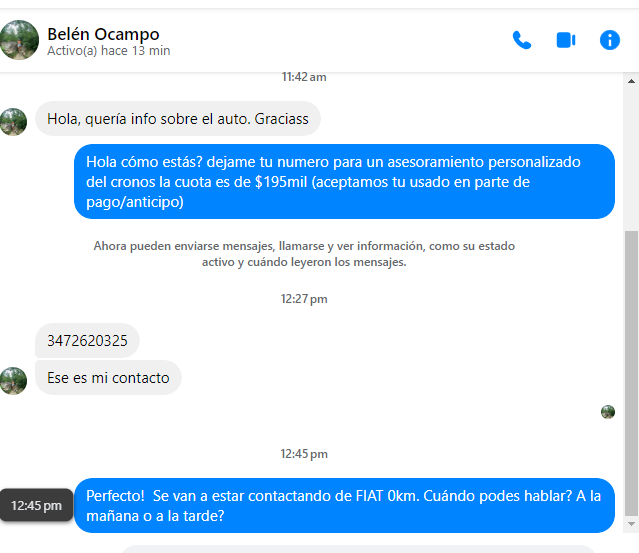
Task: Click the scrollbar down arrow
Action: pyautogui.click(x=631, y=524)
